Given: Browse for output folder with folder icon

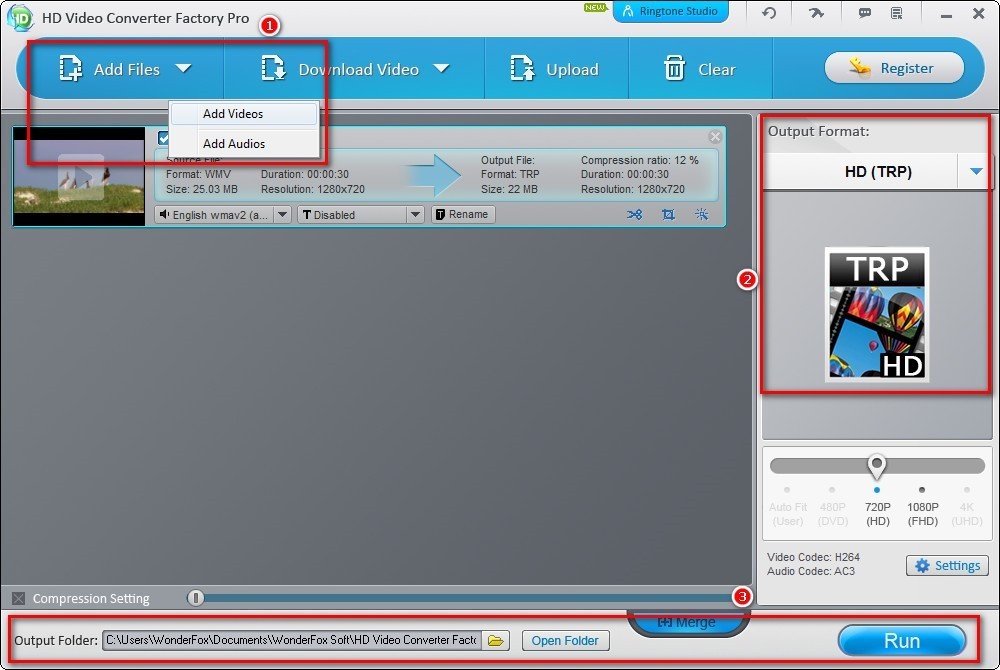Looking at the screenshot, I should point(496,641).
